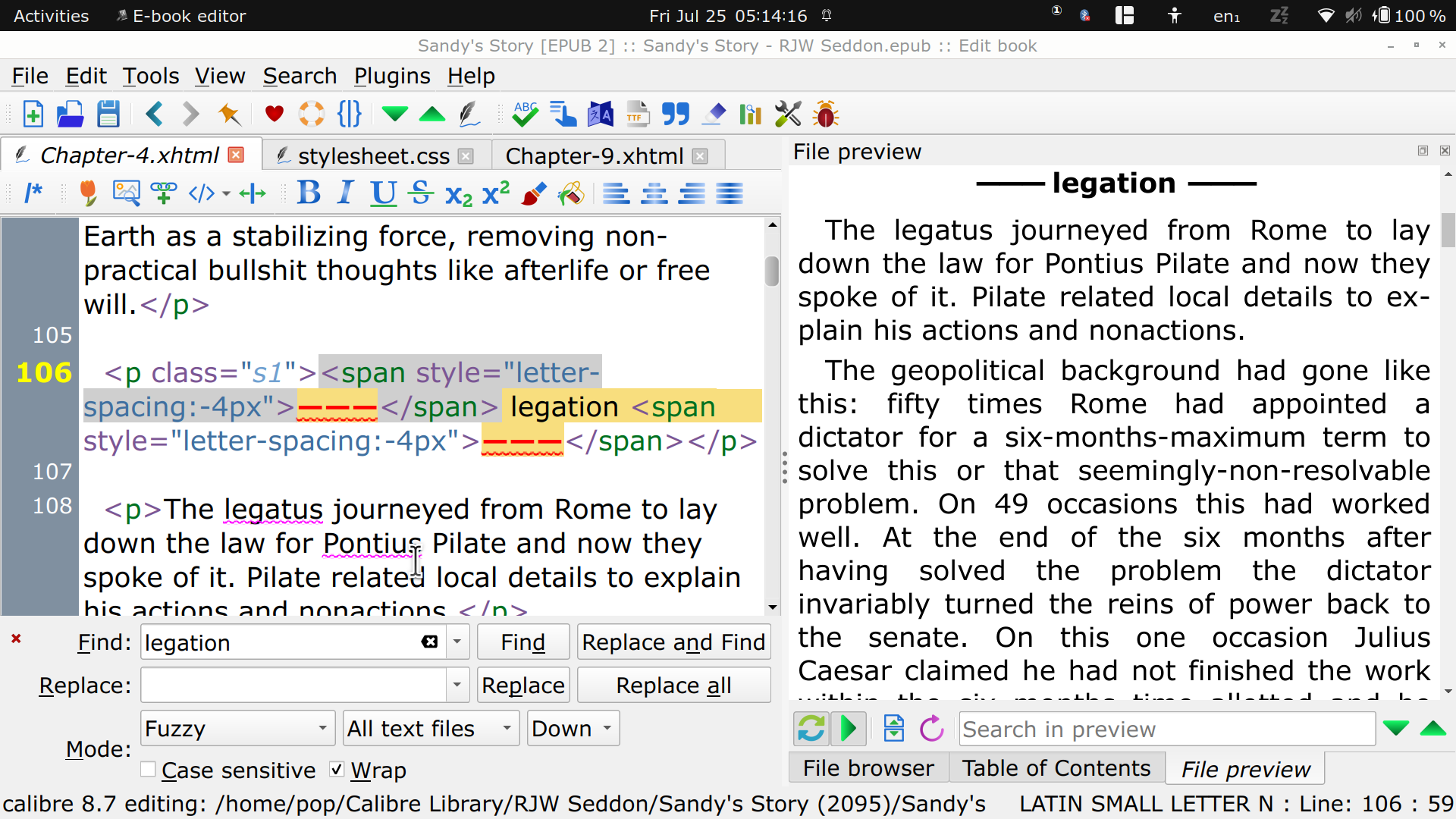Image resolution: width=1456 pixels, height=819 pixels.
Task: Click the Insert hyperlink icon
Action: tap(164, 193)
